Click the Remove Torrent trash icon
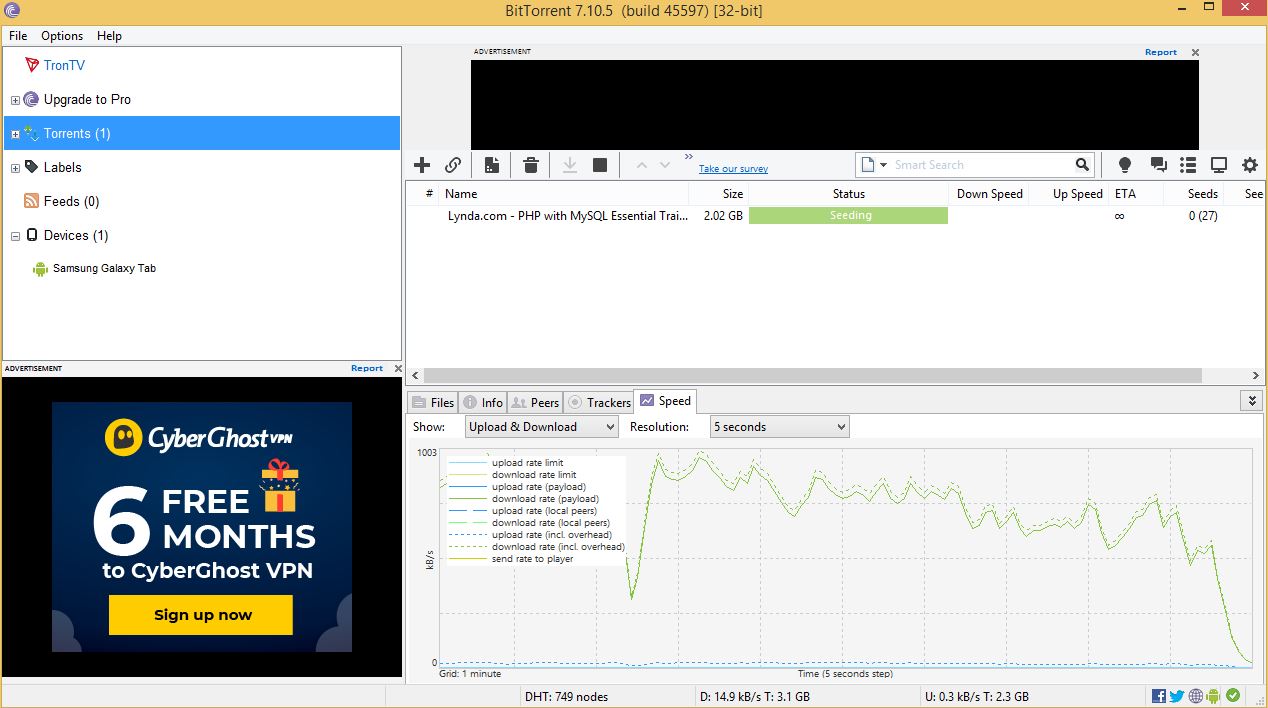Viewport: 1268px width, 708px height. click(x=531, y=165)
